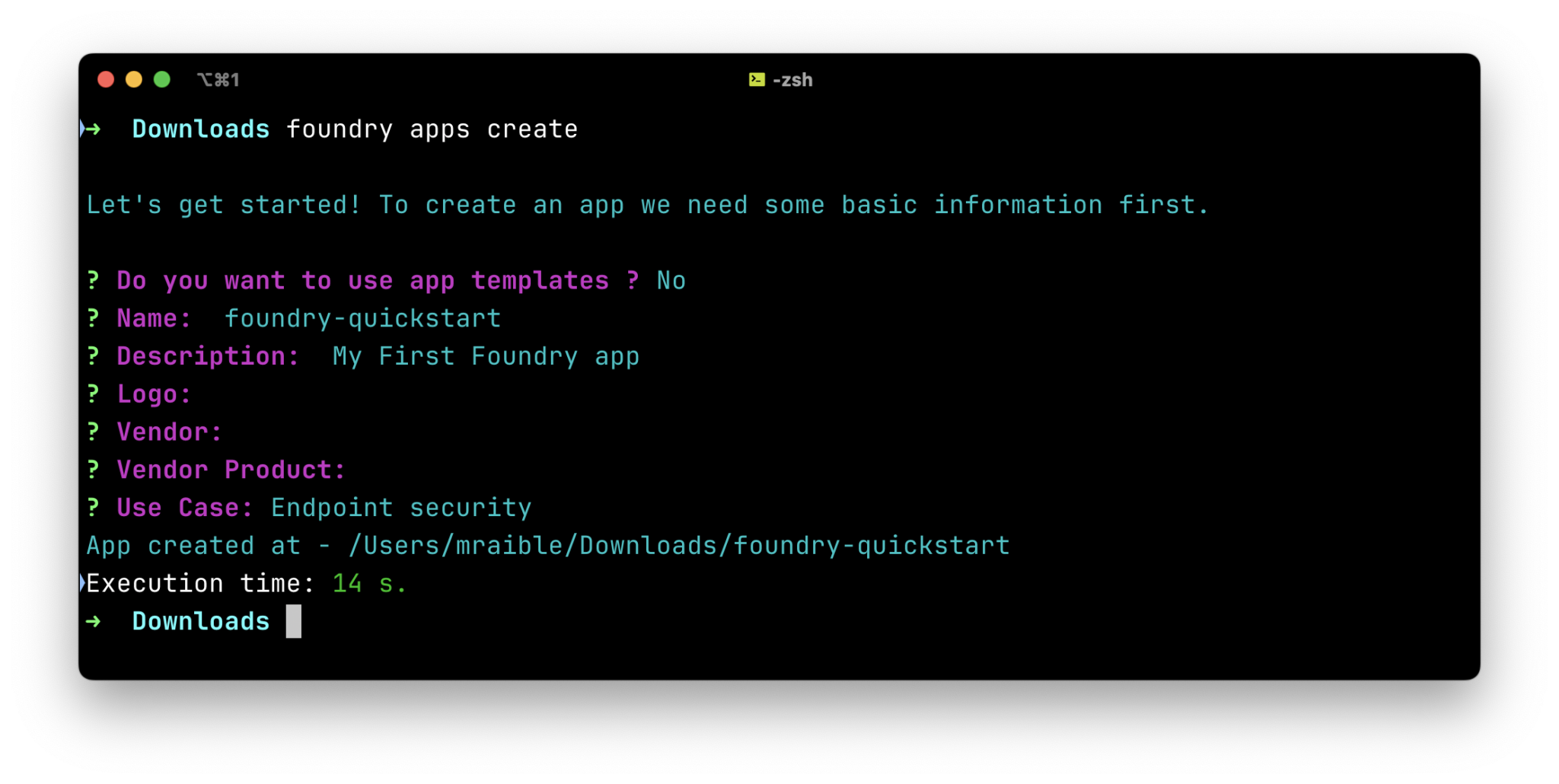Click the Endpoint security use case value
Image resolution: width=1559 pixels, height=784 pixels.
402,507
